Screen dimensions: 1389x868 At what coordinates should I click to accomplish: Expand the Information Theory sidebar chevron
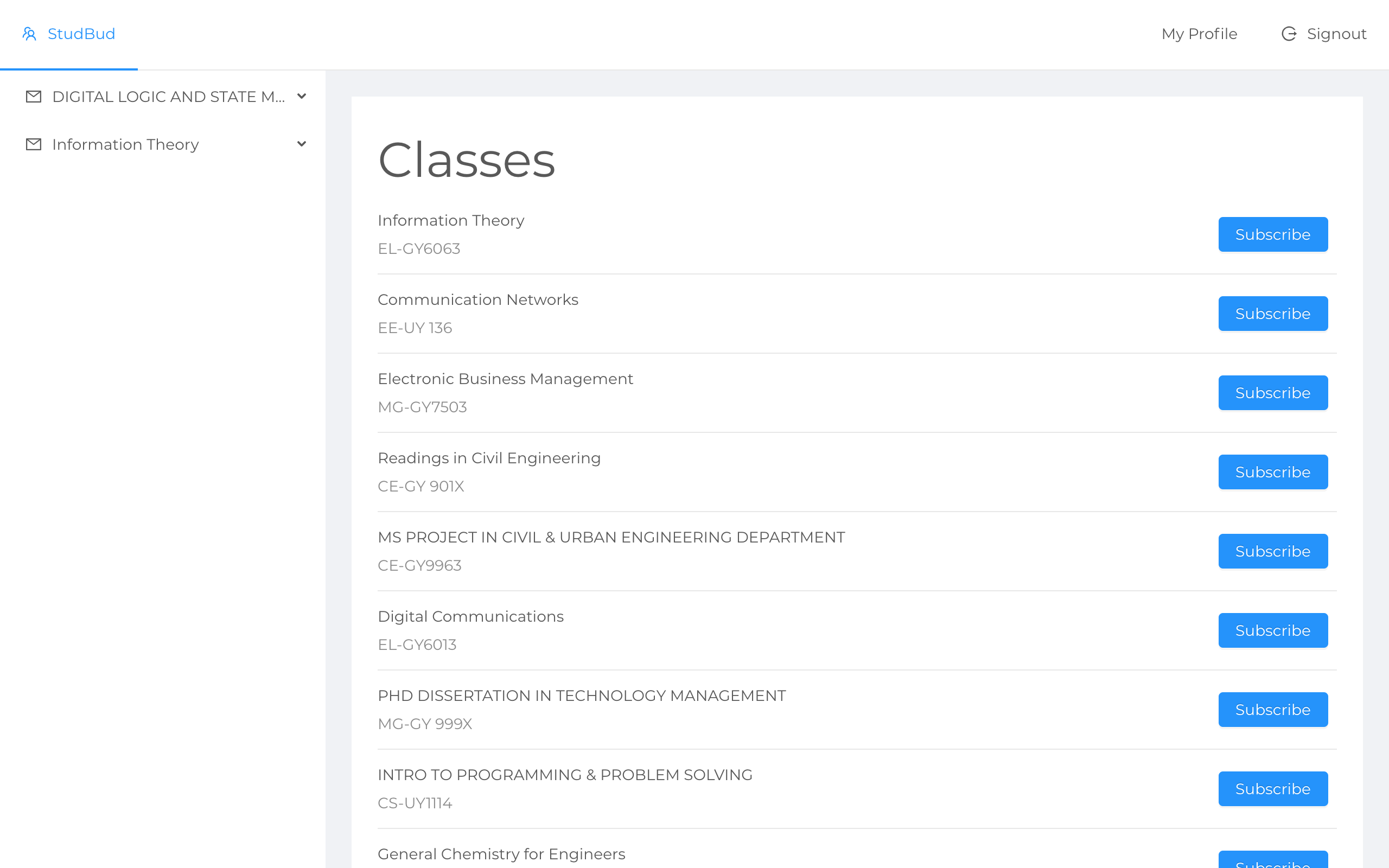coord(301,144)
